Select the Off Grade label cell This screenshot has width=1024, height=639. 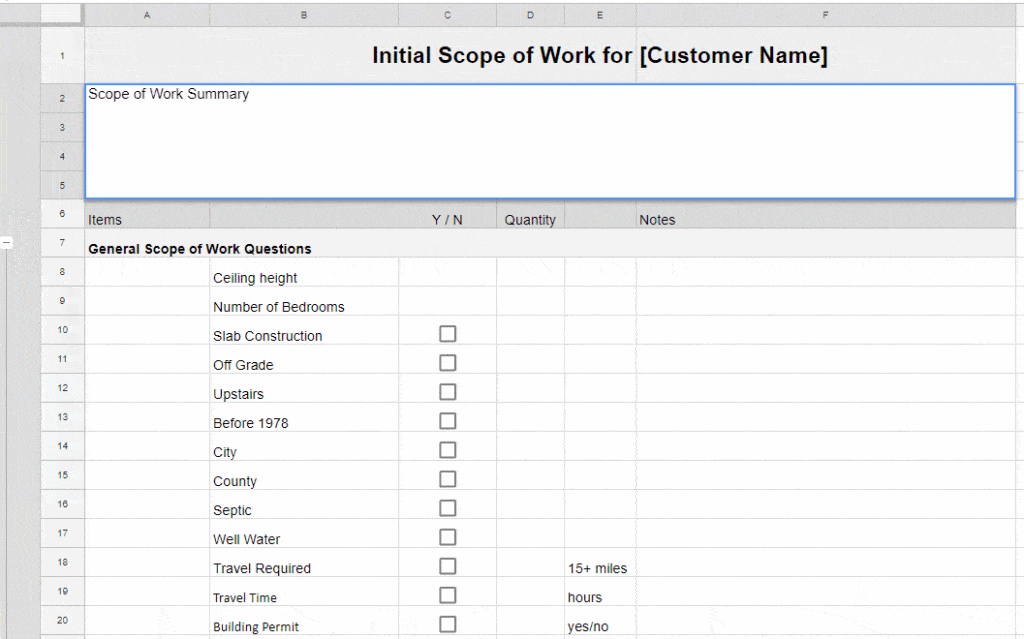point(304,359)
